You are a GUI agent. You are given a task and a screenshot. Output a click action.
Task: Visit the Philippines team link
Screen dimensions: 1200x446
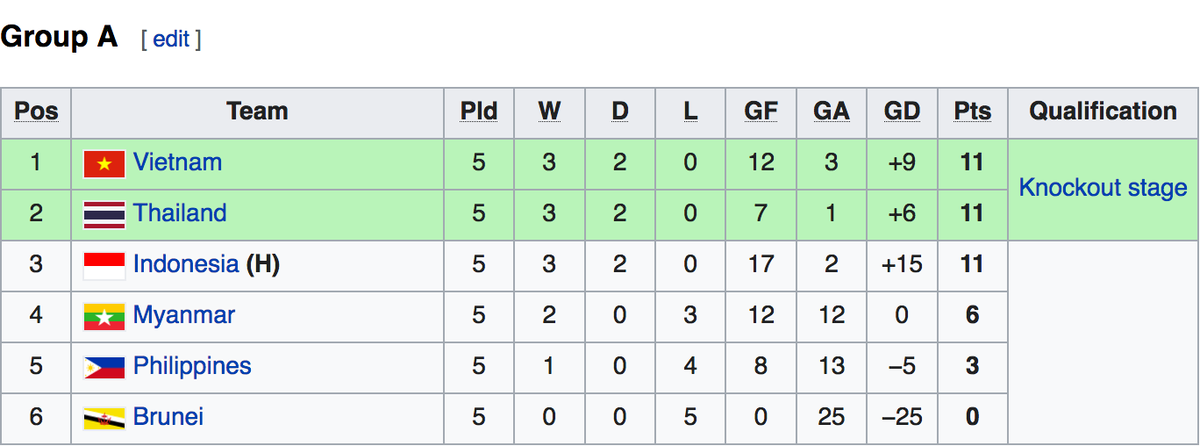(192, 366)
